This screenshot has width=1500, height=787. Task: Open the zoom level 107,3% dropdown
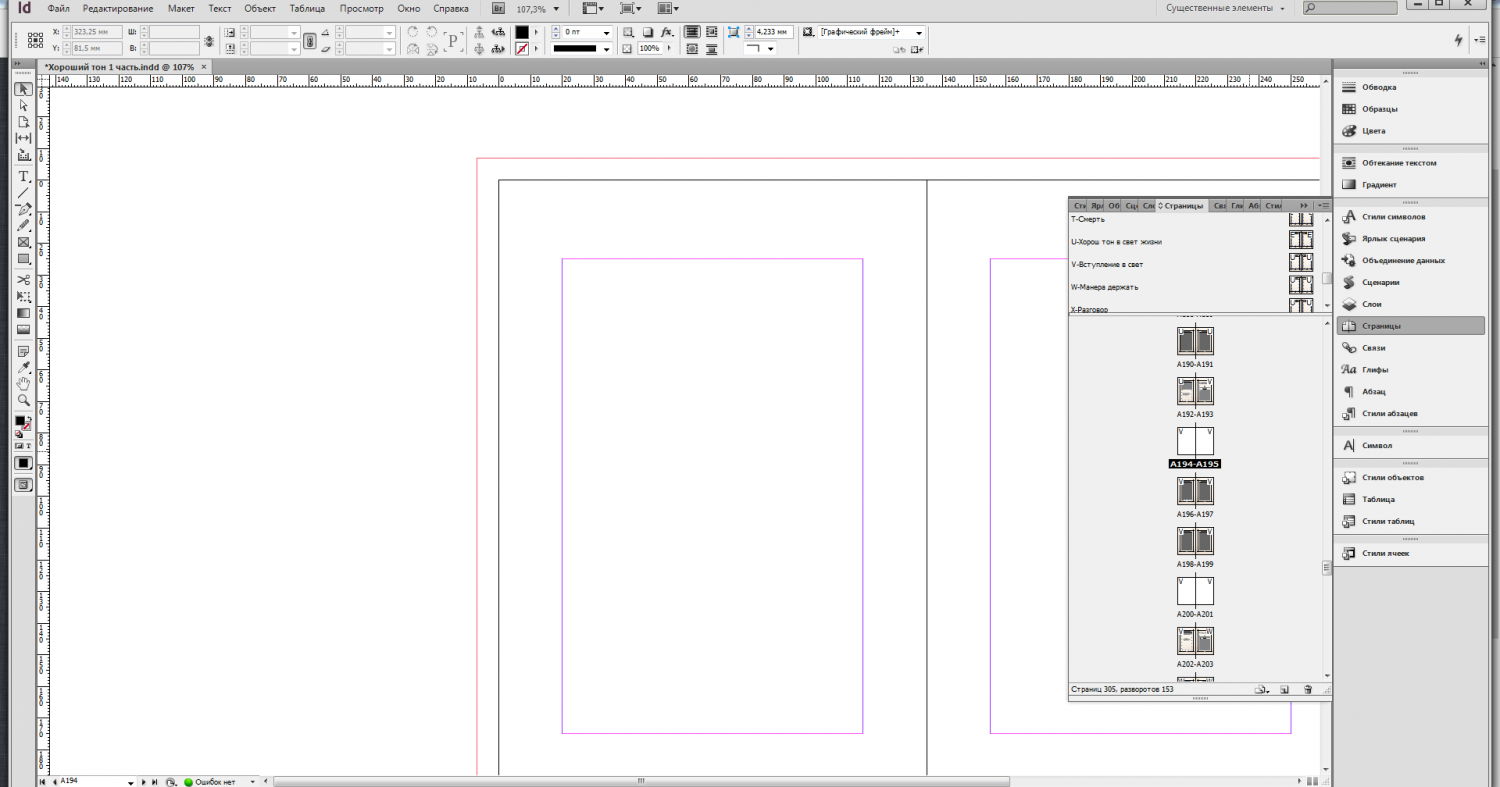554,8
